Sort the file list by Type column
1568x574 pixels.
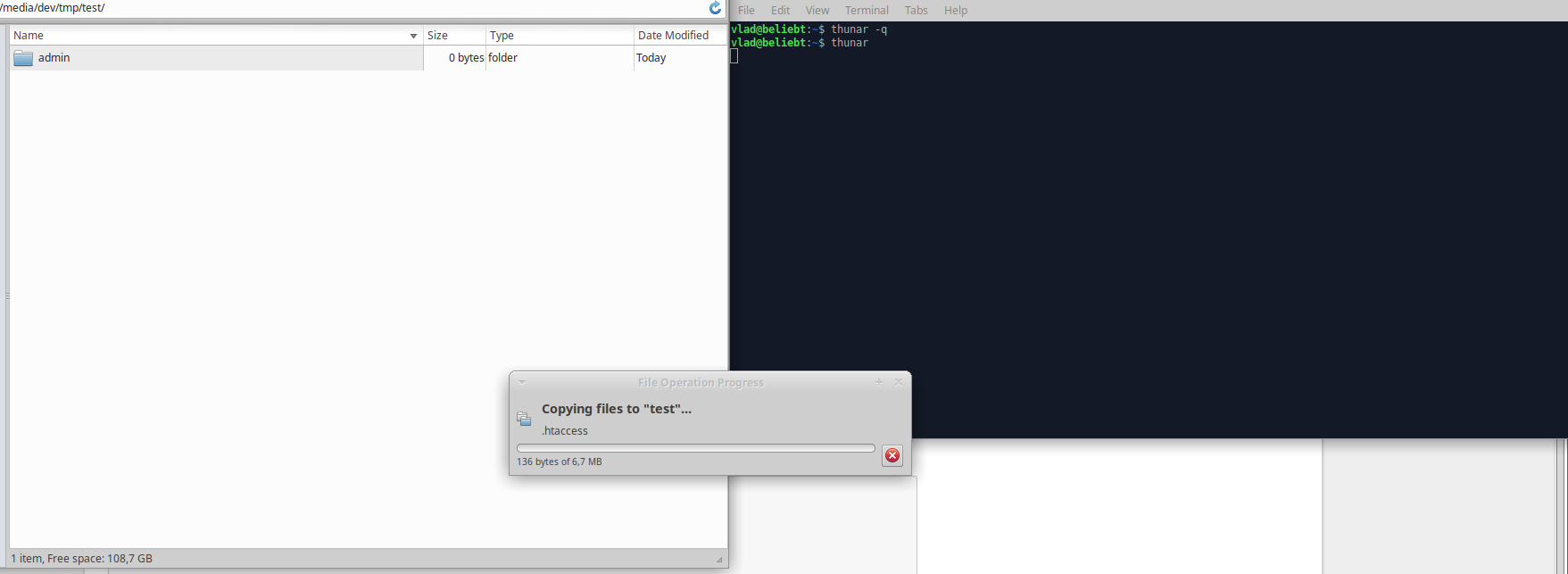pos(559,36)
